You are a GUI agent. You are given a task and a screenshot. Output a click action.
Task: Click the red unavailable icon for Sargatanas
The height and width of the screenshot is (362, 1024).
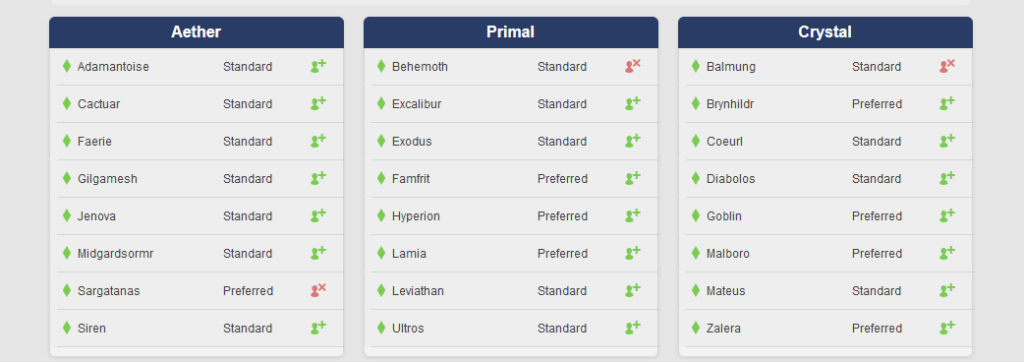click(x=318, y=290)
